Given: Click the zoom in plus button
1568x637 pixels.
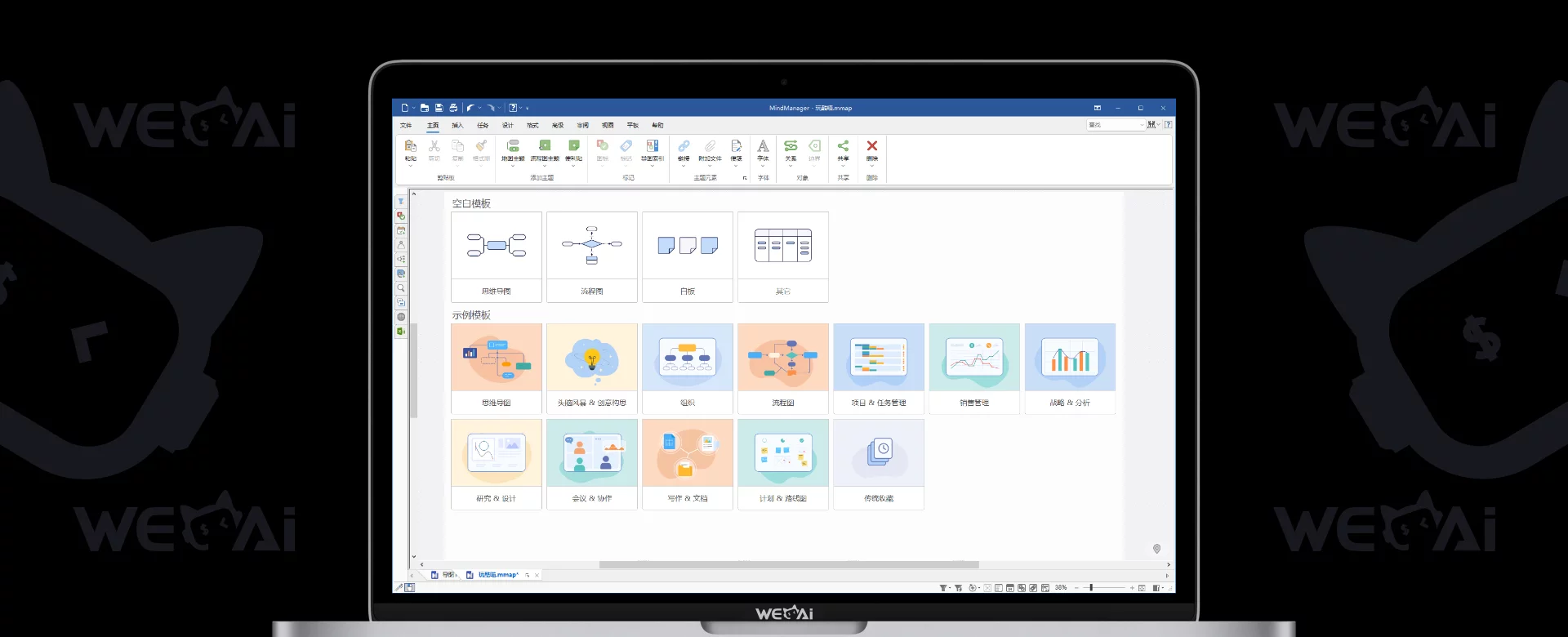Looking at the screenshot, I should [1132, 588].
